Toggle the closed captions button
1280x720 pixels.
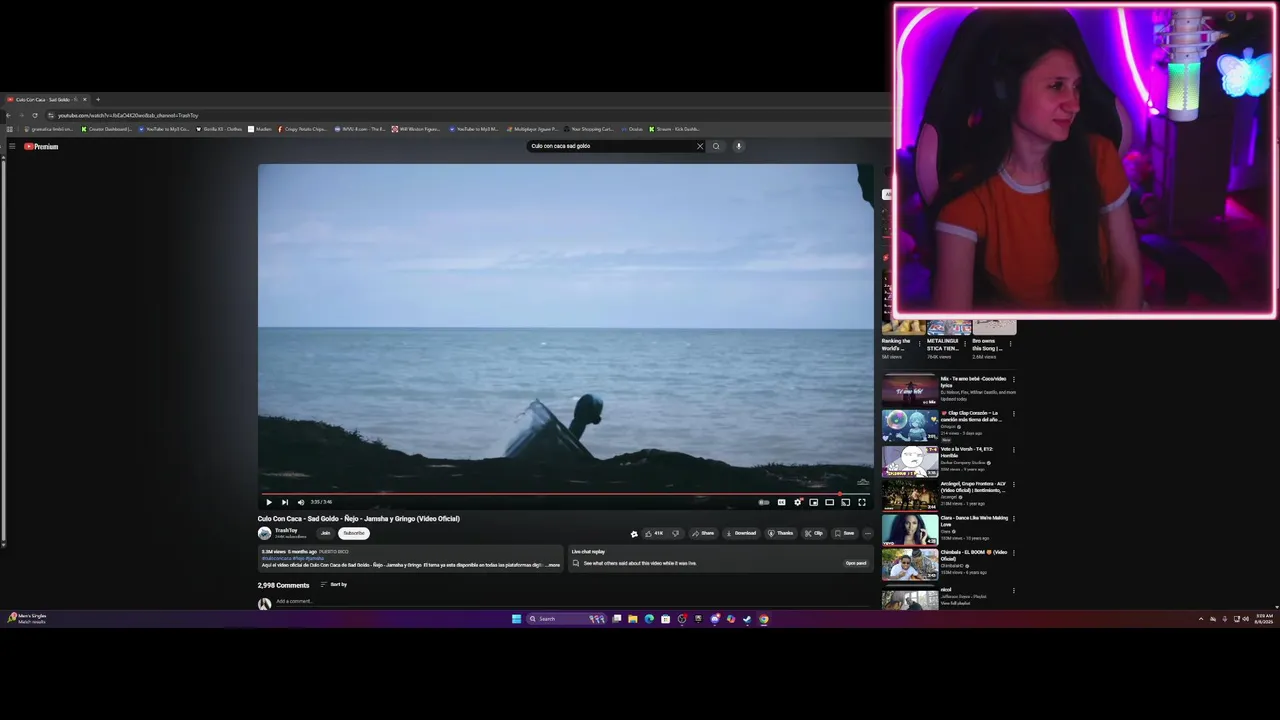(781, 502)
